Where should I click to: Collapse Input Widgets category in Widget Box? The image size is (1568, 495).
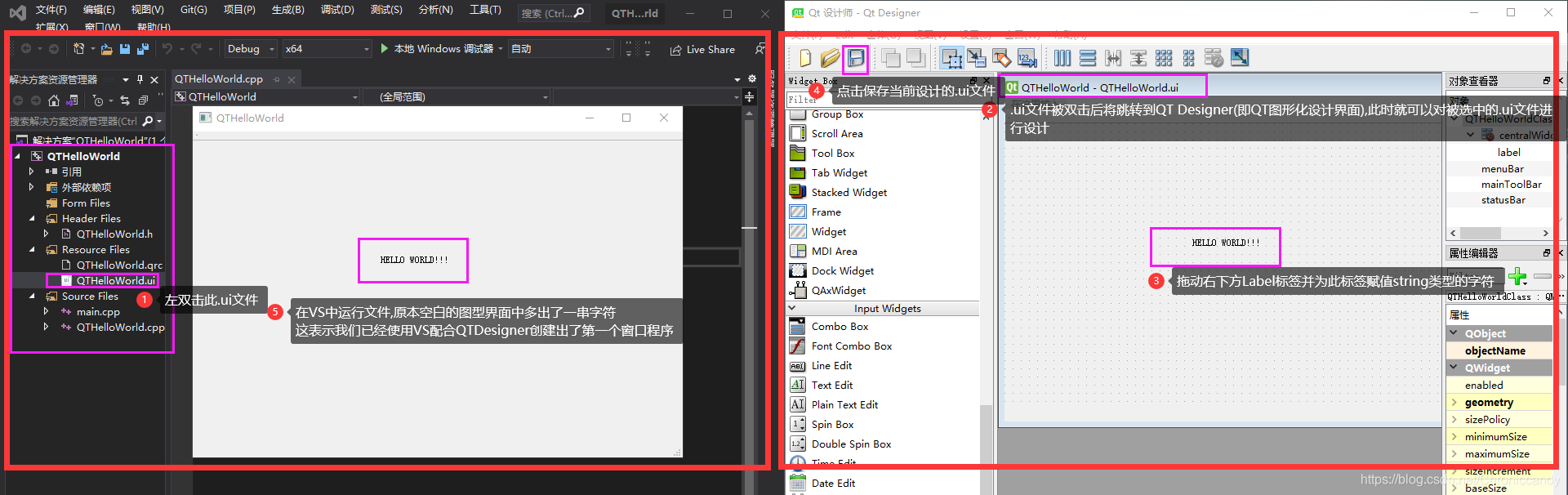(x=792, y=308)
